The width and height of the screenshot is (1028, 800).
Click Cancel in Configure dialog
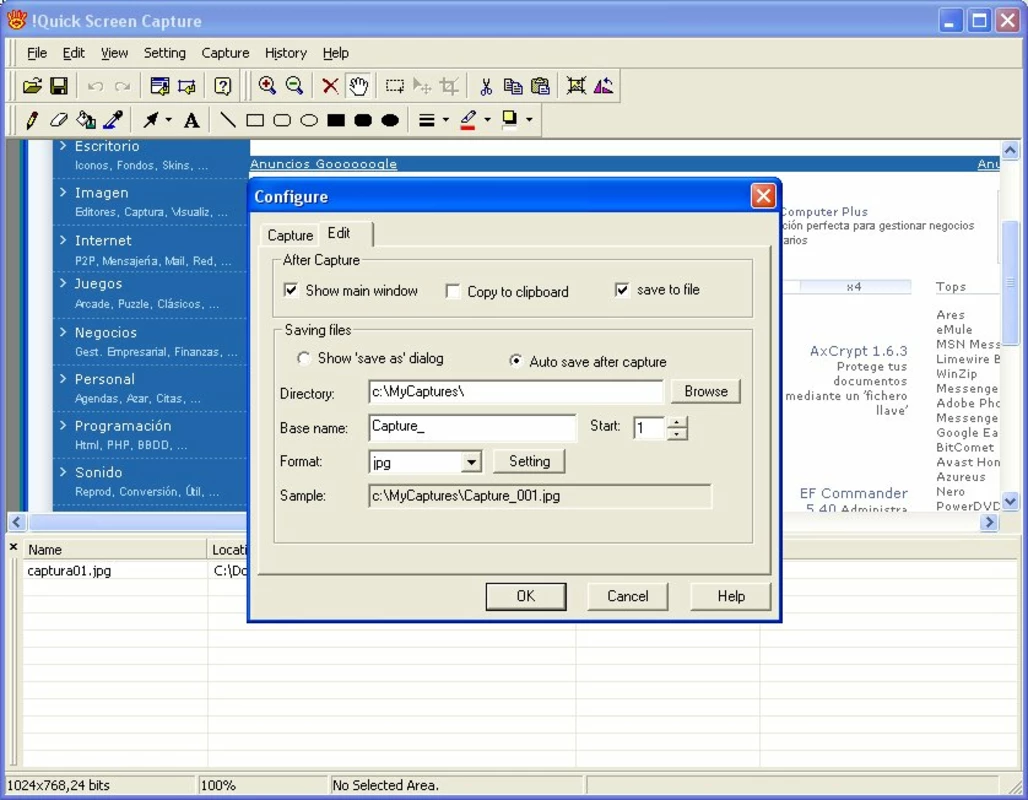click(x=627, y=597)
